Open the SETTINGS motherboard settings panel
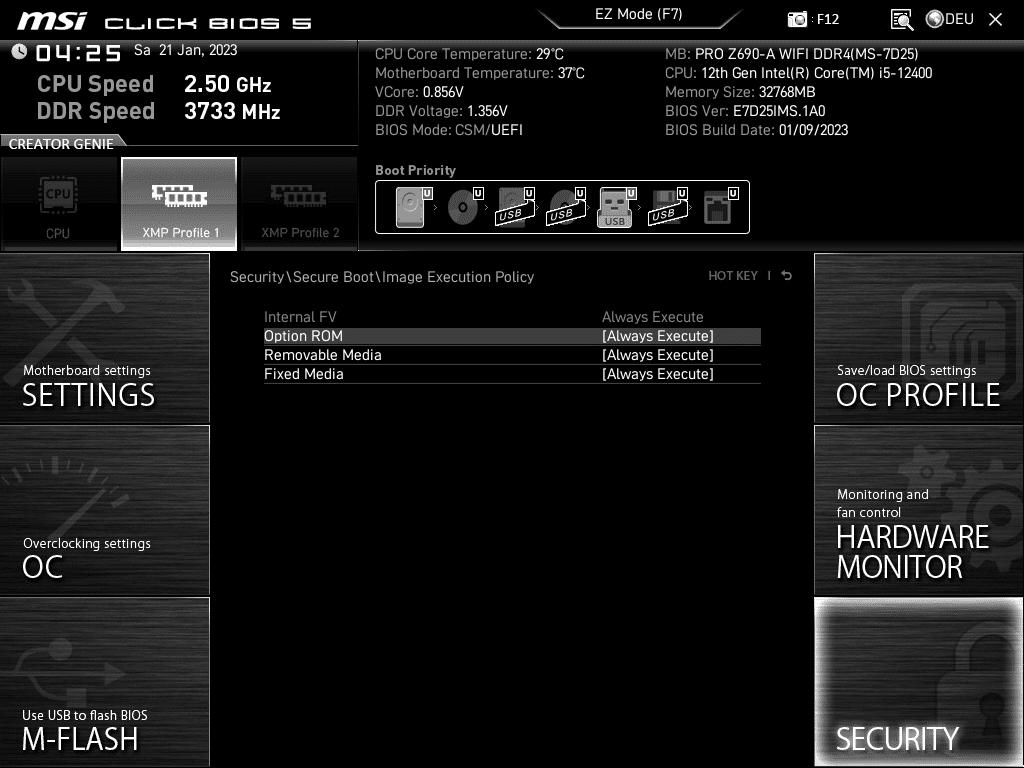 104,338
